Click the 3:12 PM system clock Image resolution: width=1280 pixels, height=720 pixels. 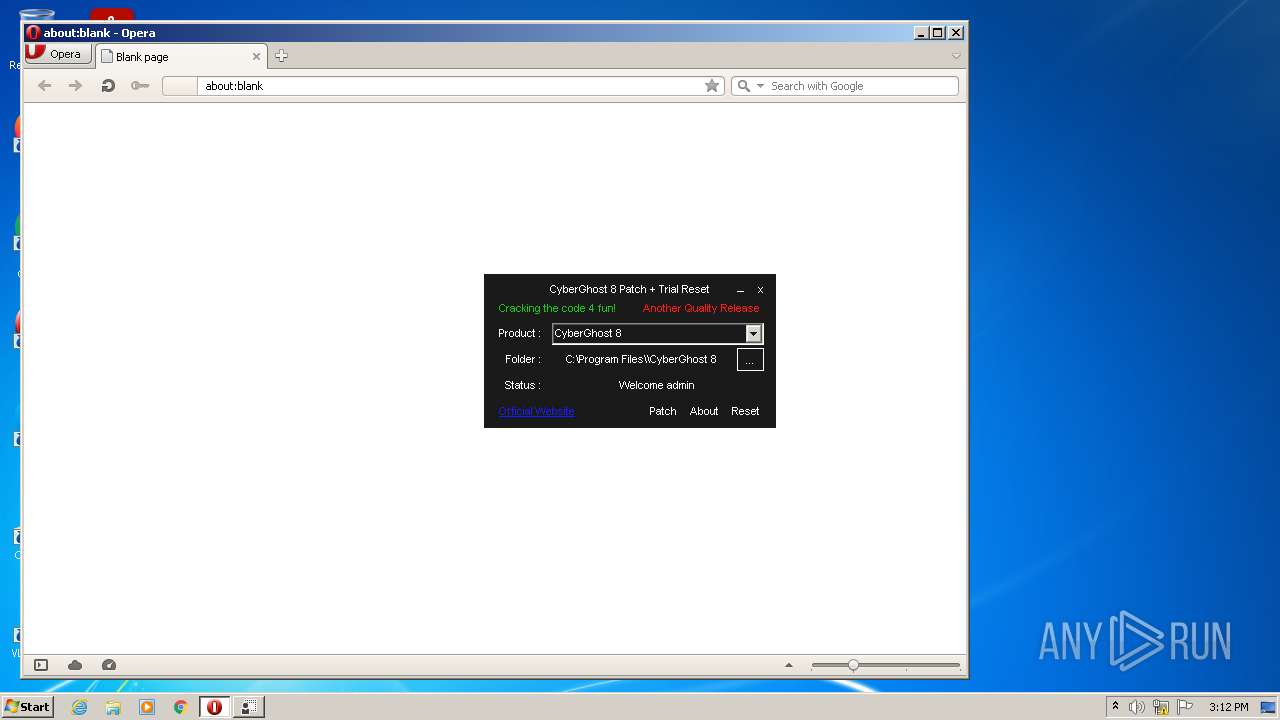point(1228,707)
